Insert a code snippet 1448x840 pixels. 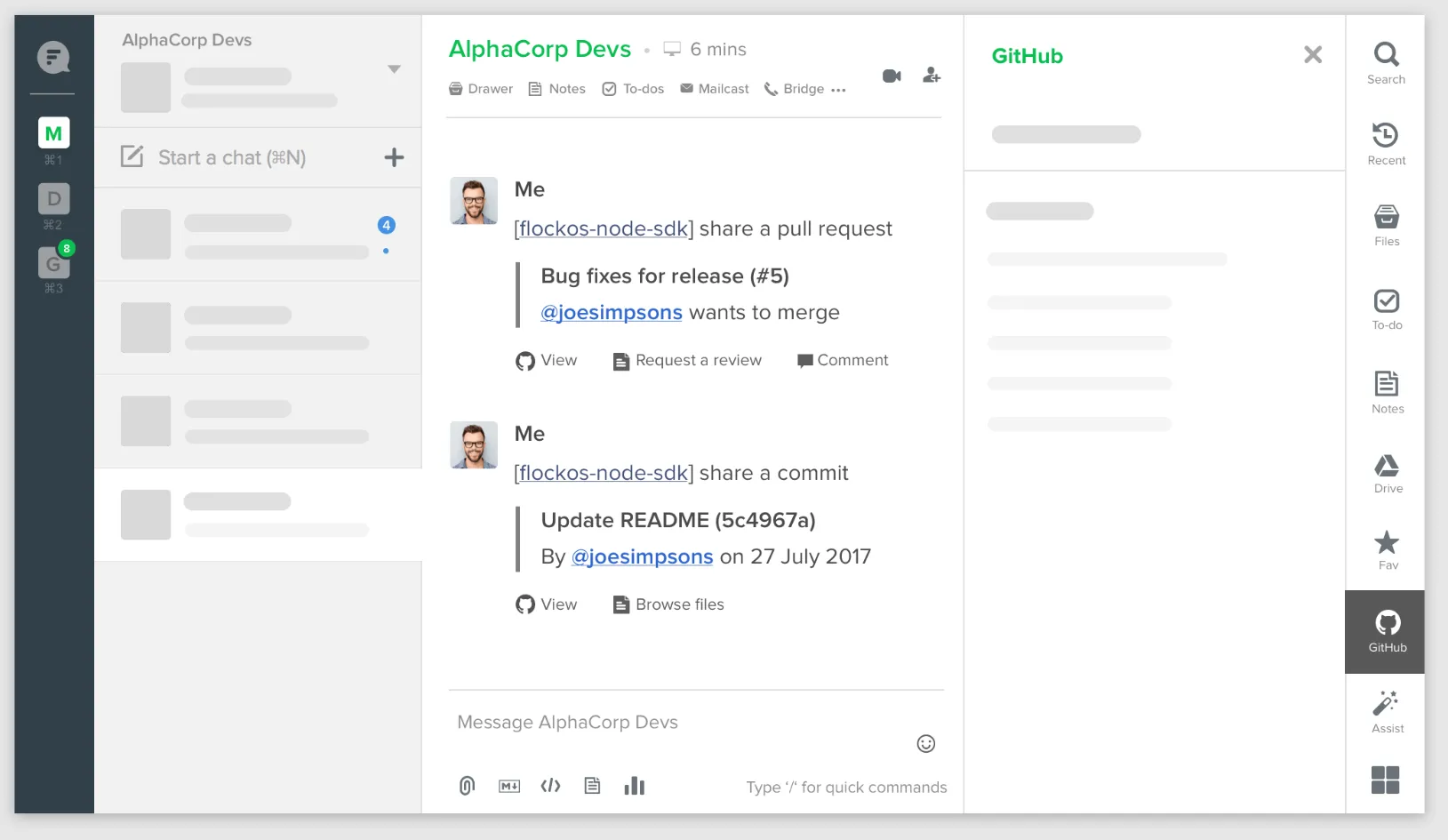tap(551, 786)
